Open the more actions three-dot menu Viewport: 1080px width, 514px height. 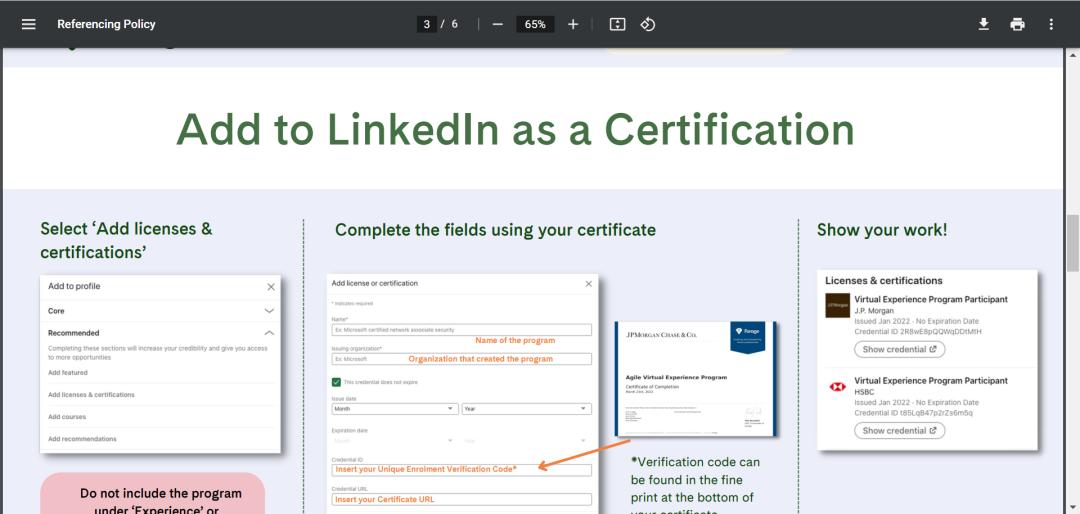coord(1051,24)
